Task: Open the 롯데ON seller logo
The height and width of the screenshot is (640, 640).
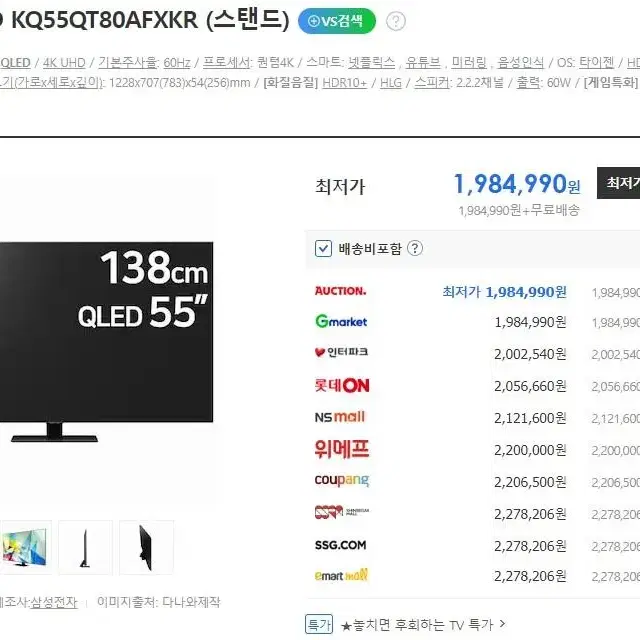Action: (x=342, y=385)
